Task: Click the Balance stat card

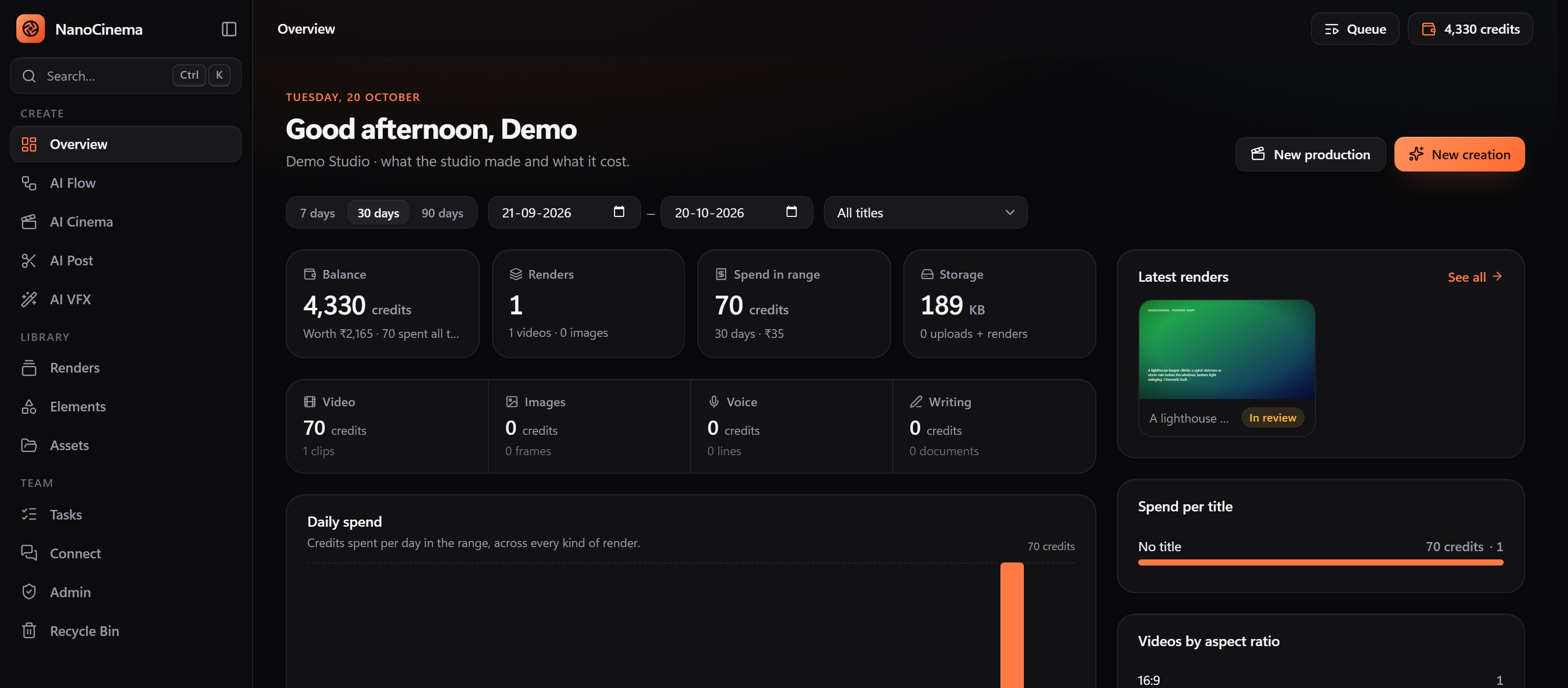Action: click(382, 304)
